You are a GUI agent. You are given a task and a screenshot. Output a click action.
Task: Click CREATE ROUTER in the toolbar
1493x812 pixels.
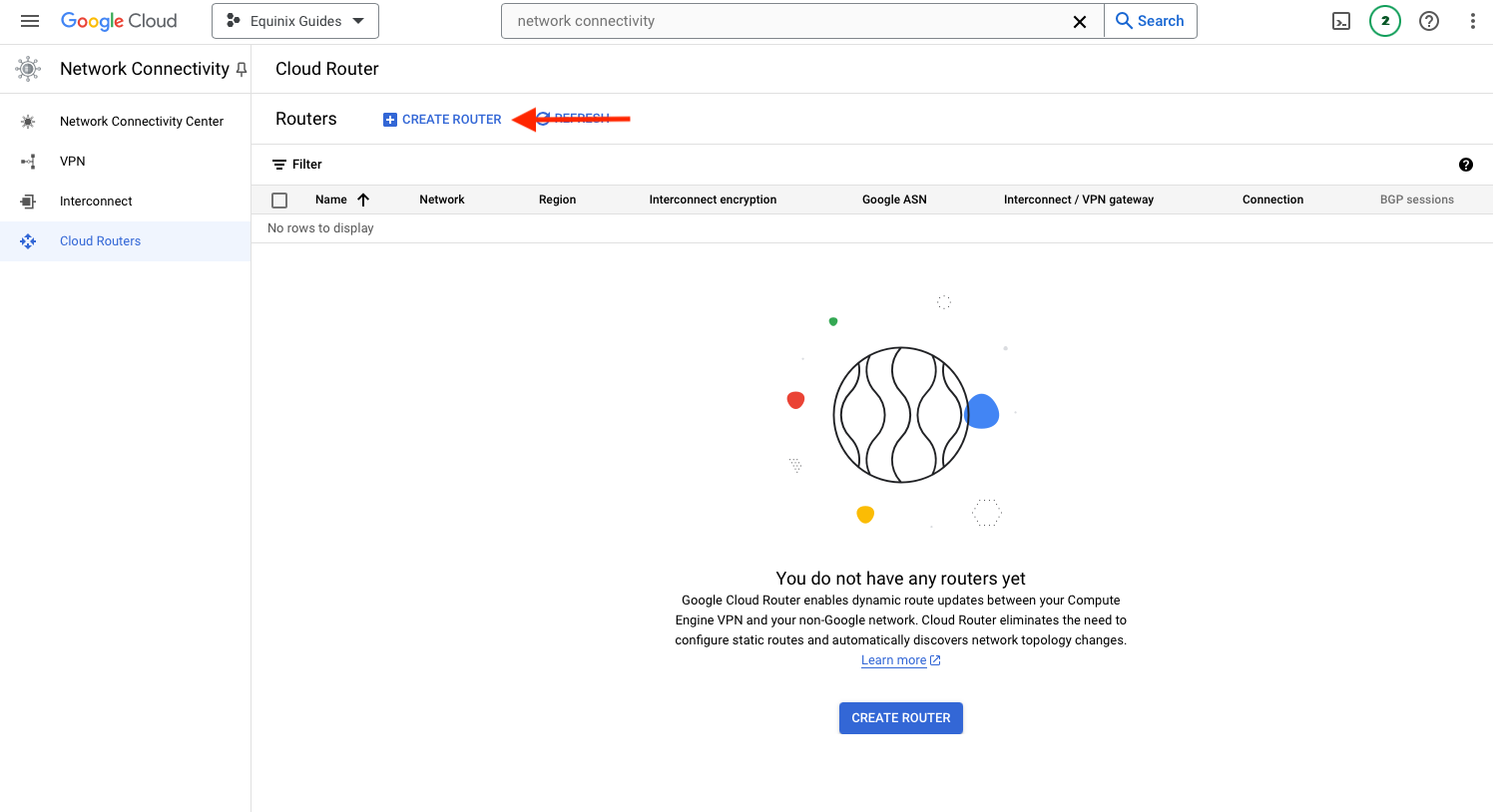point(442,120)
